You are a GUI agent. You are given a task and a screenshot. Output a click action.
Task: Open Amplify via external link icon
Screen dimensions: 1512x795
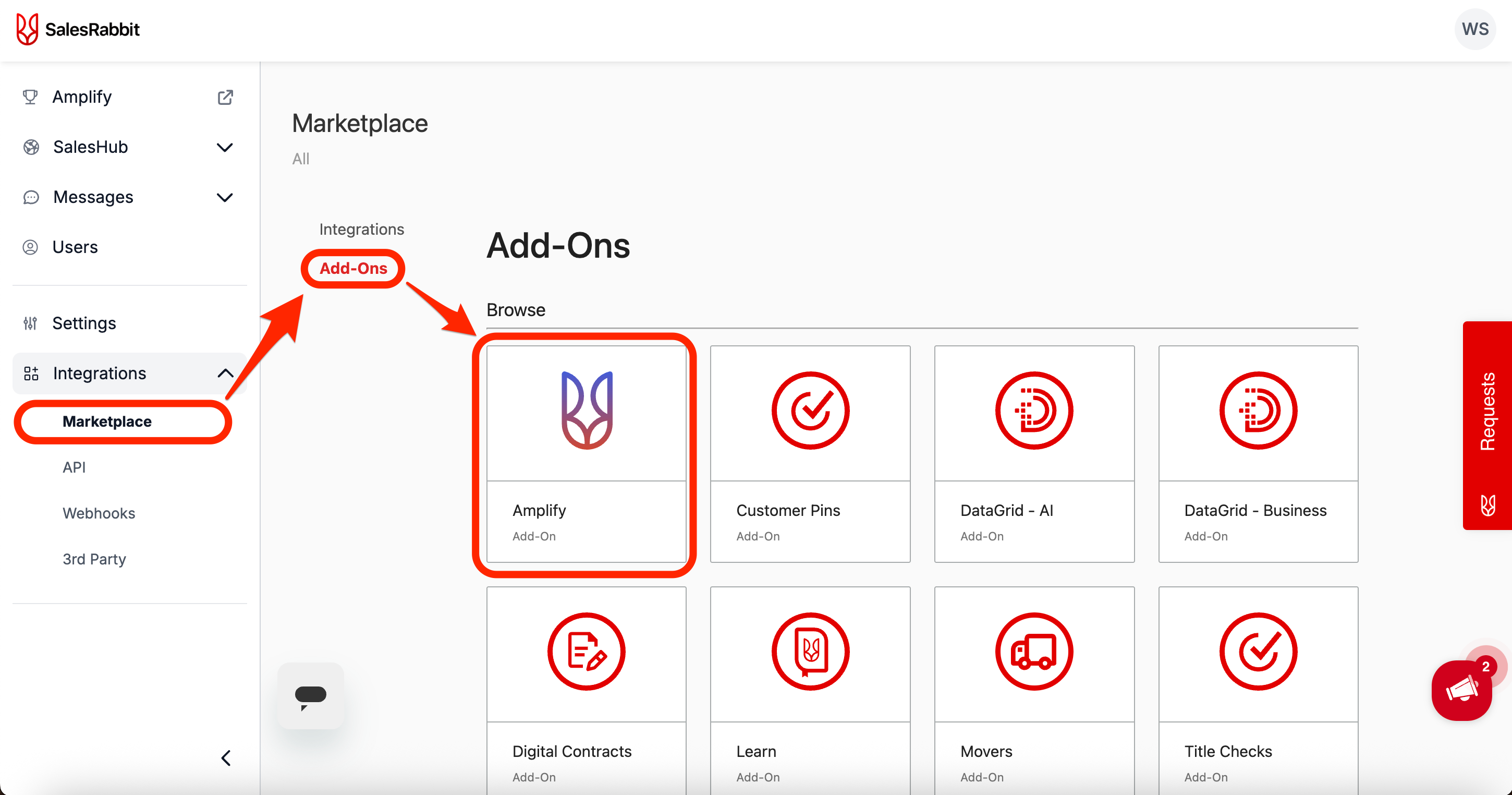coord(225,97)
